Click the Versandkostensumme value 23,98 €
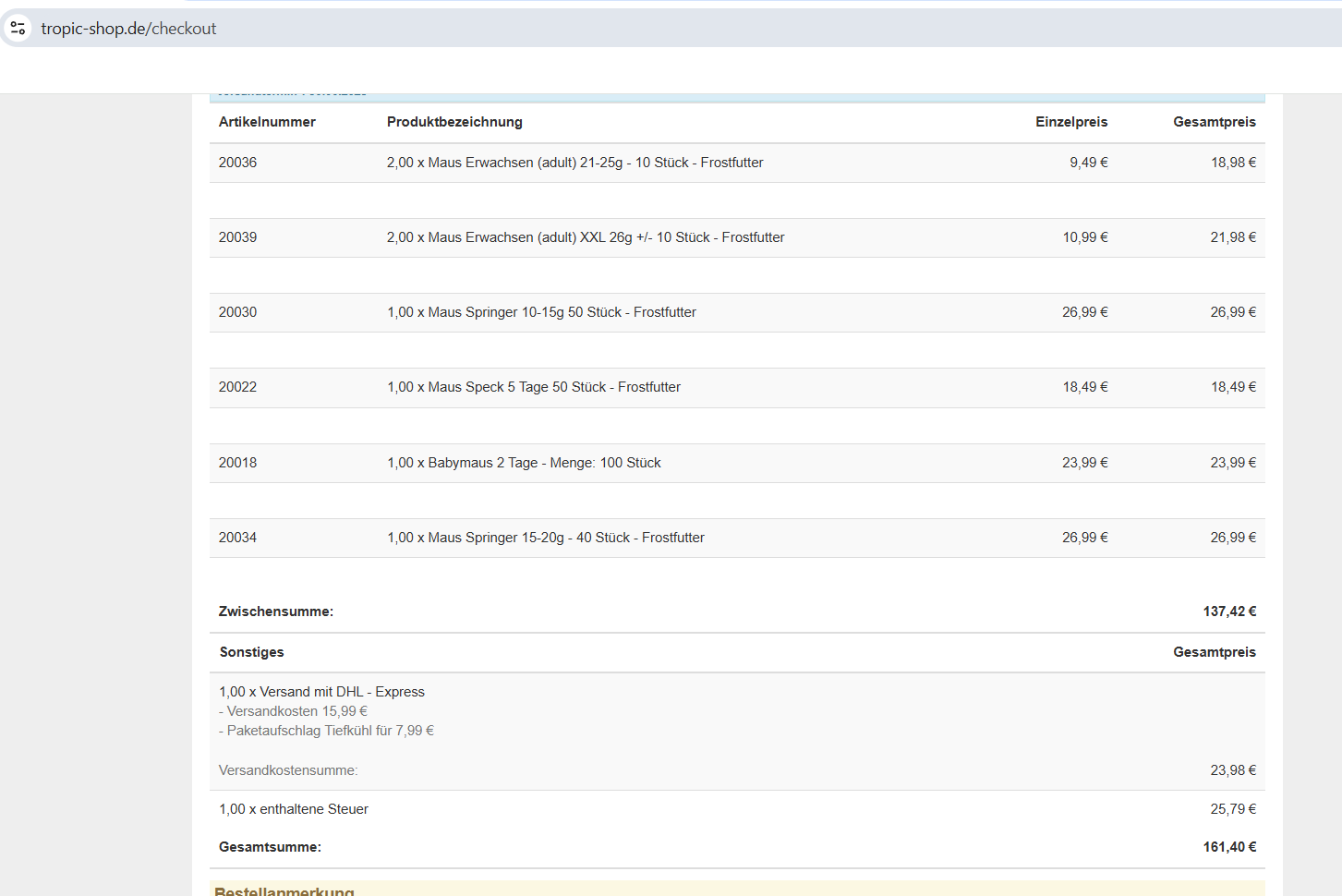Screen dimensions: 1342x896 click(1232, 770)
